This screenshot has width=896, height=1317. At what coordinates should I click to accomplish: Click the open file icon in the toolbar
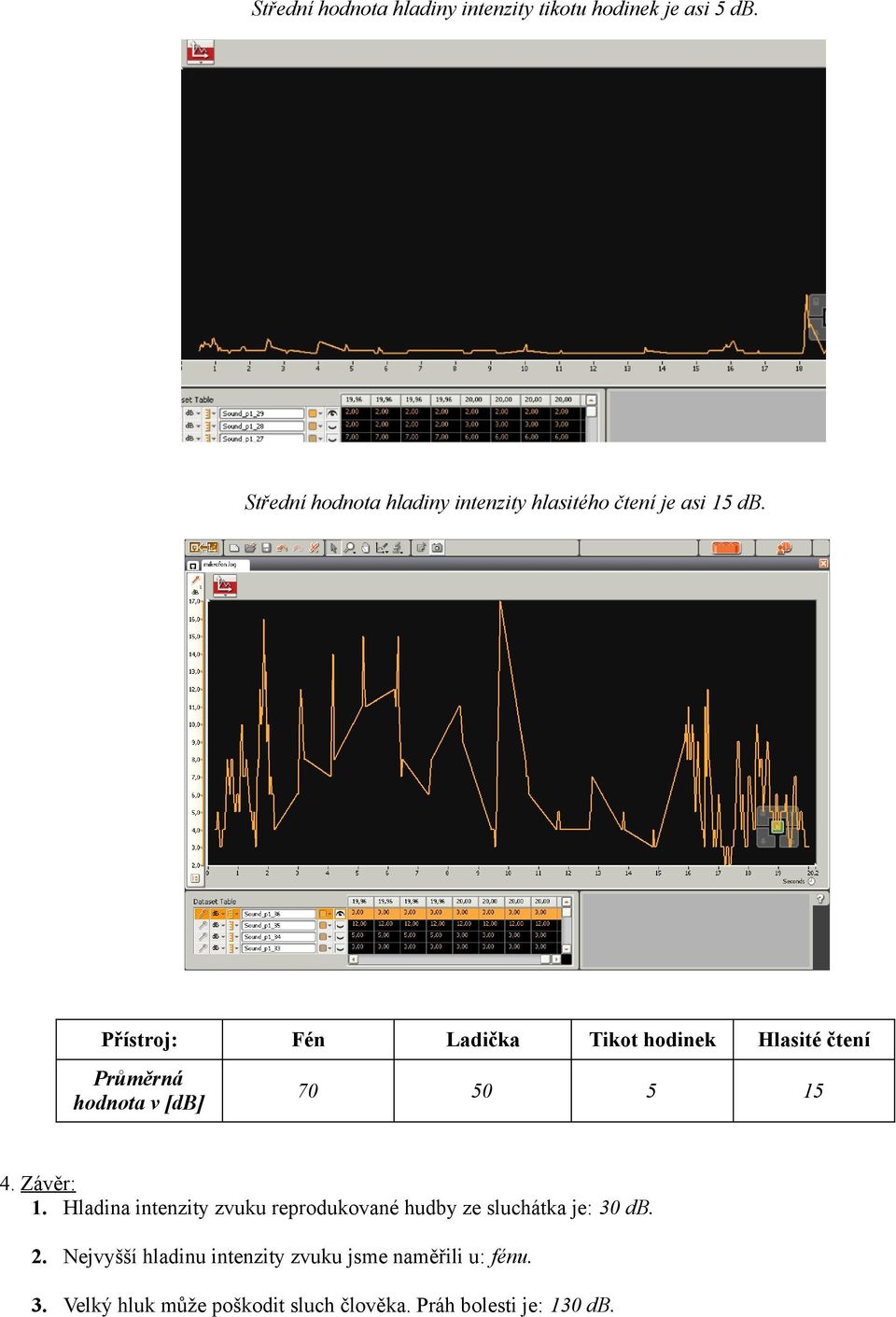(x=250, y=548)
